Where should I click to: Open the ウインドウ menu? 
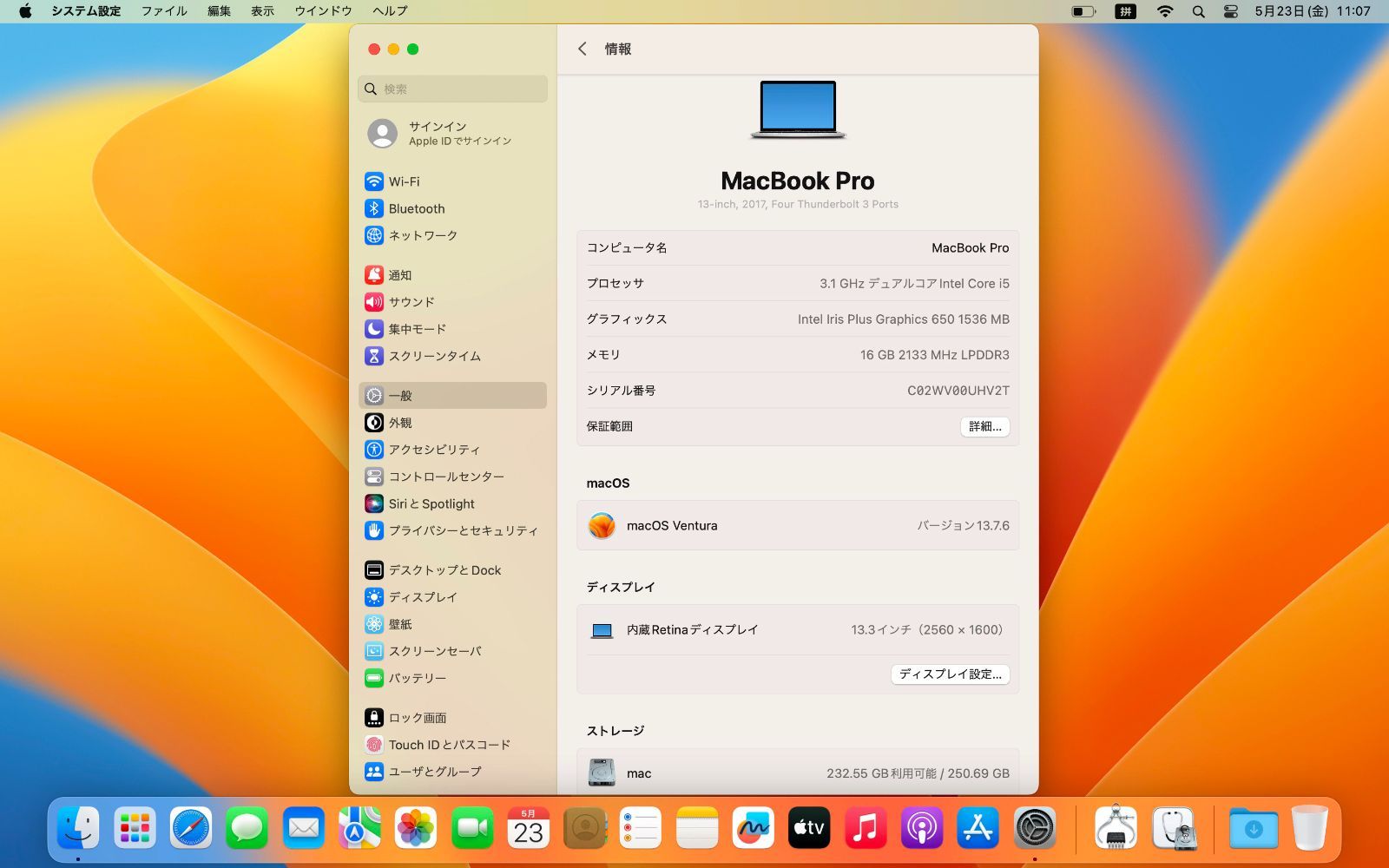(x=323, y=11)
